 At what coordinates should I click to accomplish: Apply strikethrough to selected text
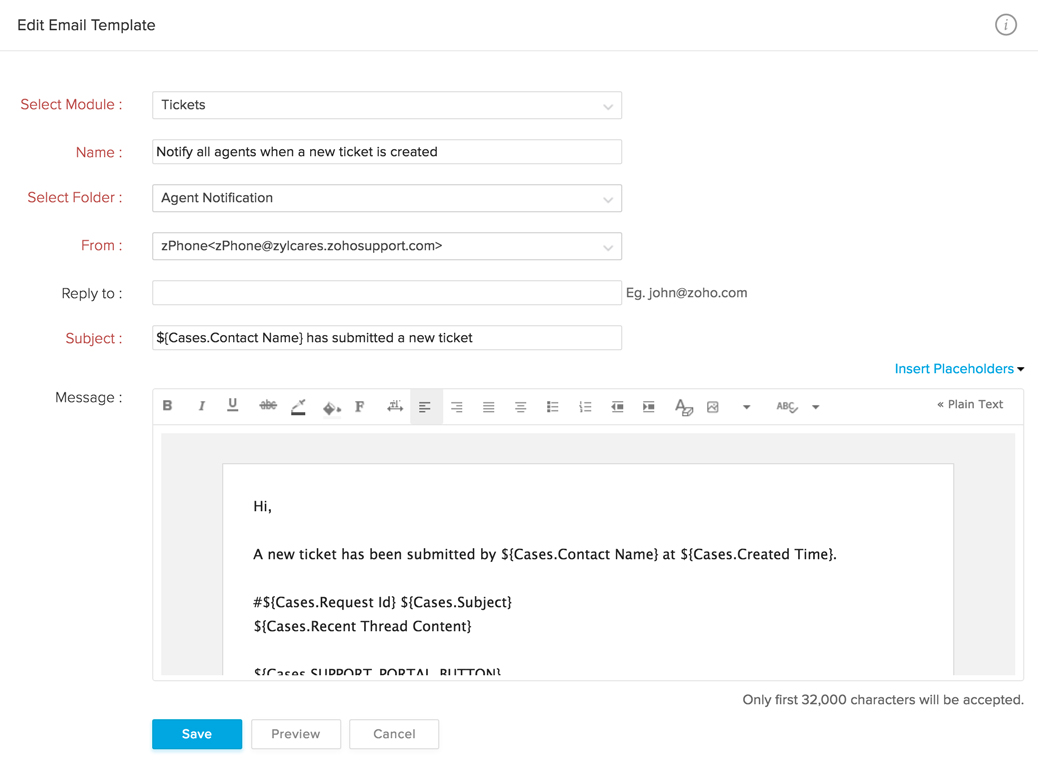point(267,406)
